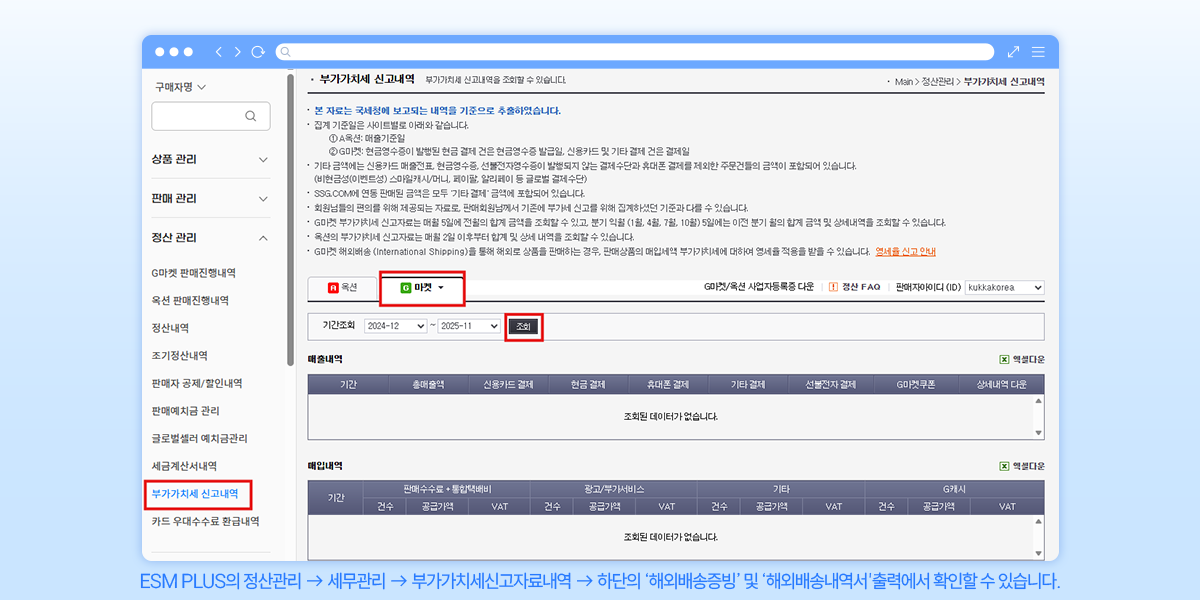Screen dimensions: 1200x600
Task: Open 옥션 판매진행내역
Action: 190,300
